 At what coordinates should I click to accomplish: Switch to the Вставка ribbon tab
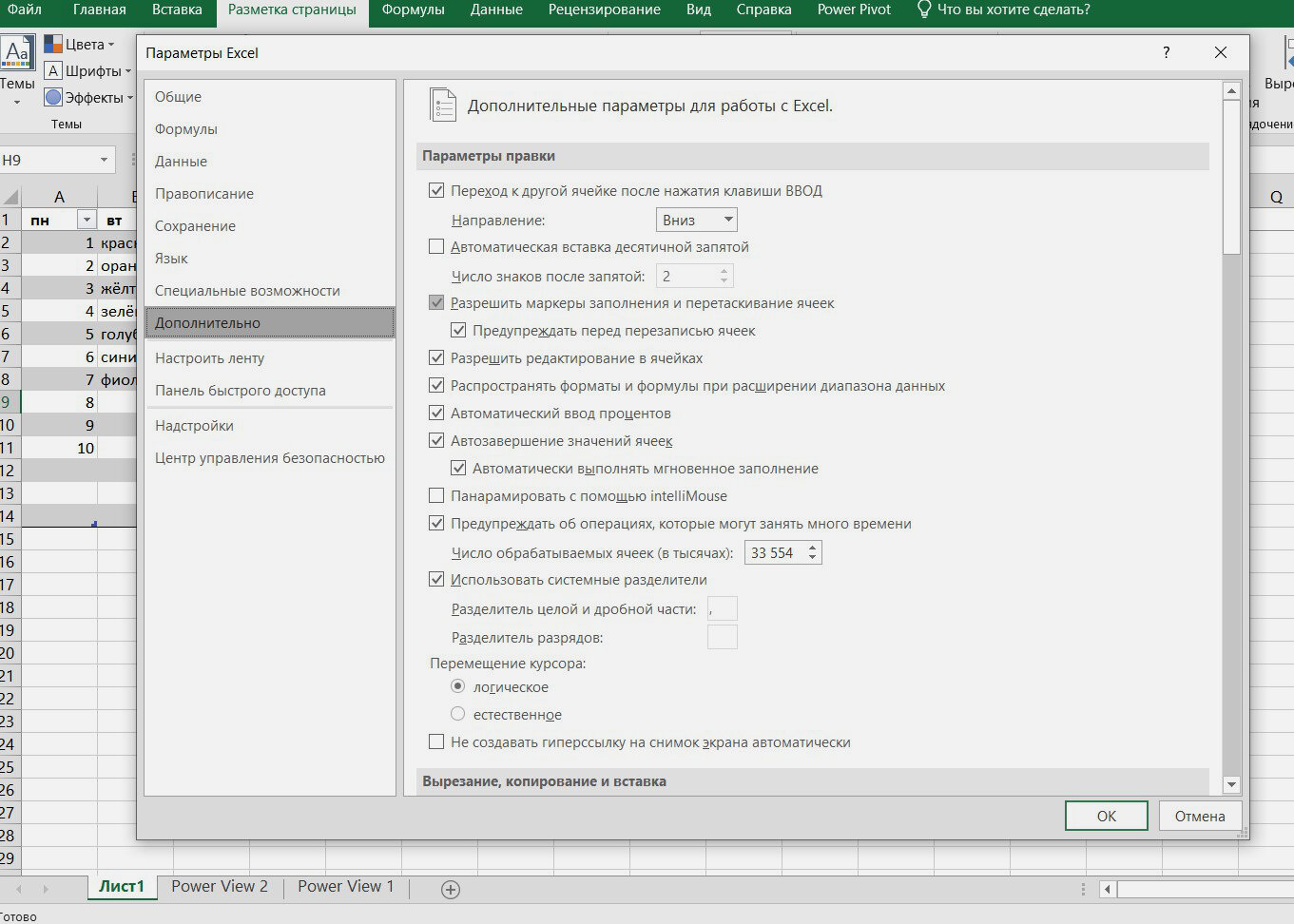177,10
